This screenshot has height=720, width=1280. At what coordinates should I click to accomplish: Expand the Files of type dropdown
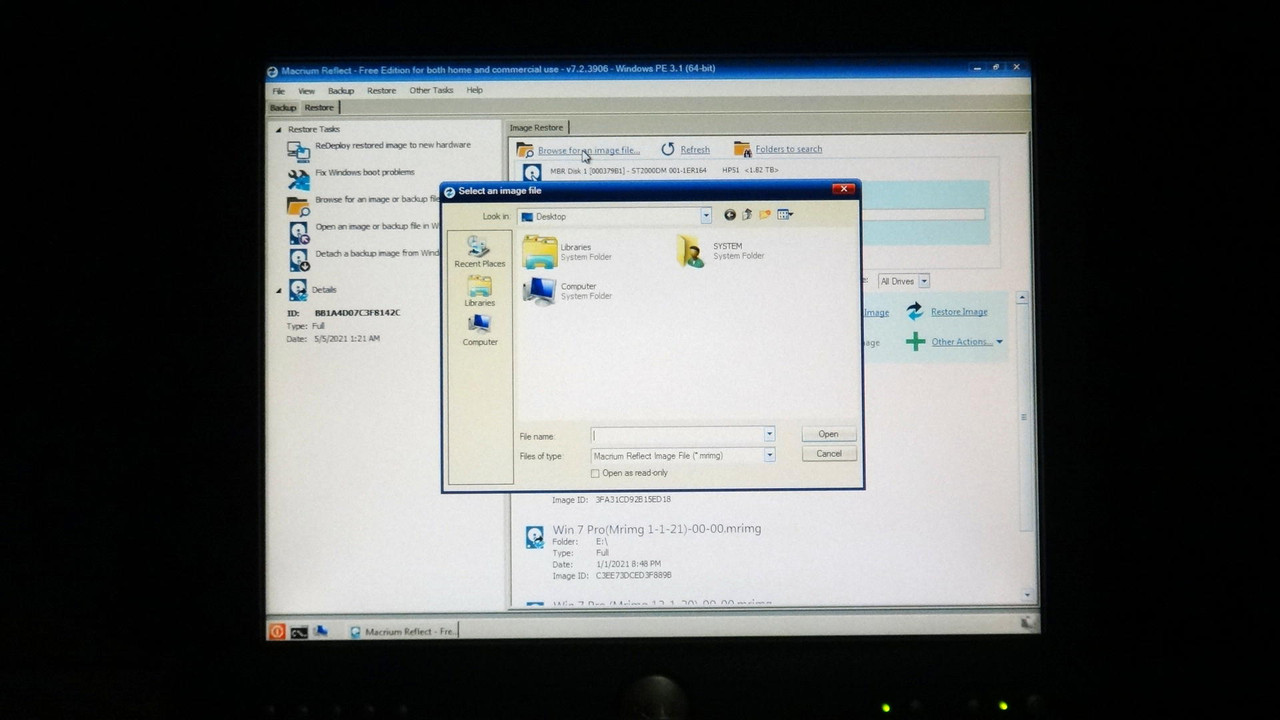[769, 455]
